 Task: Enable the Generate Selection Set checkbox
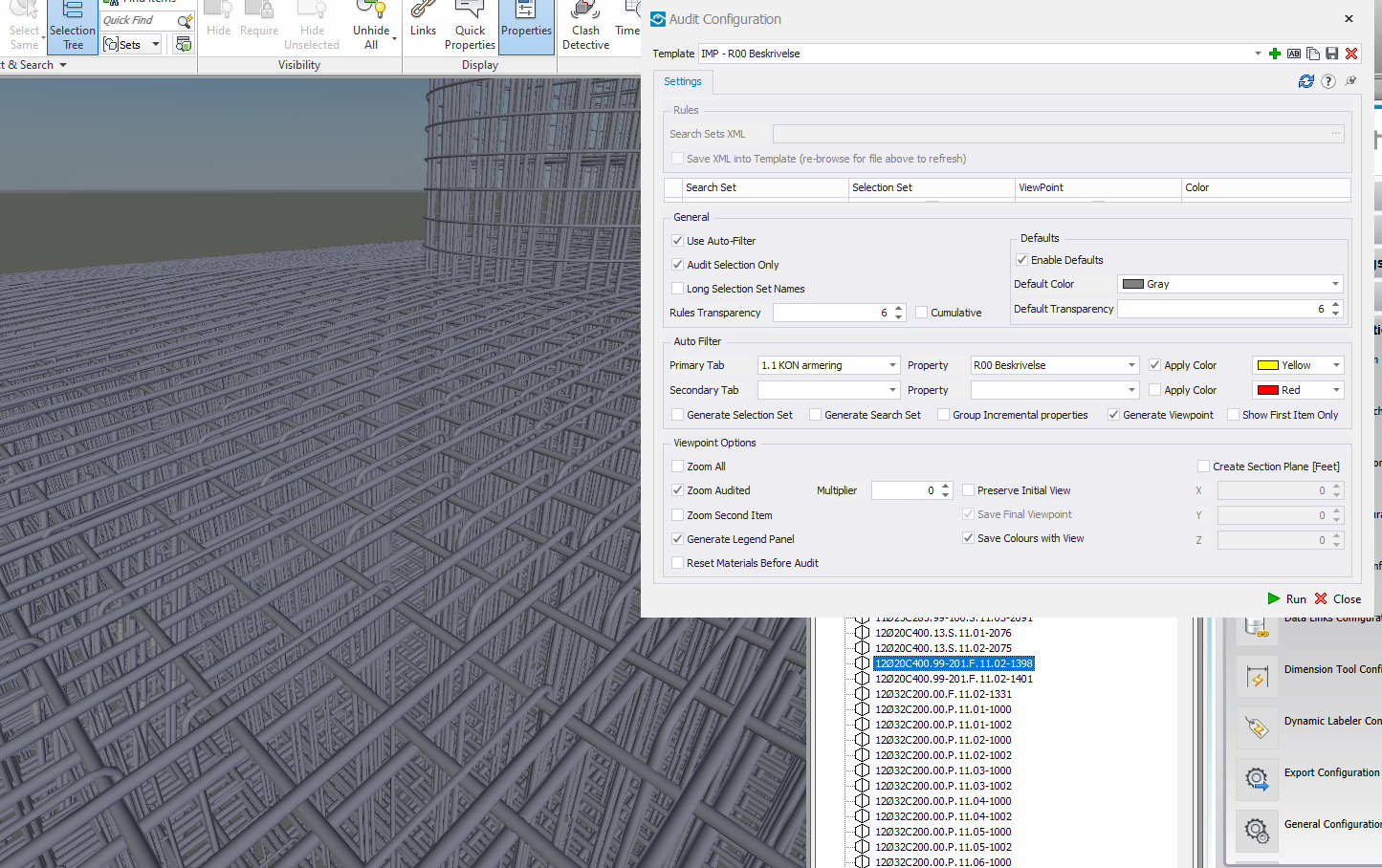click(678, 415)
